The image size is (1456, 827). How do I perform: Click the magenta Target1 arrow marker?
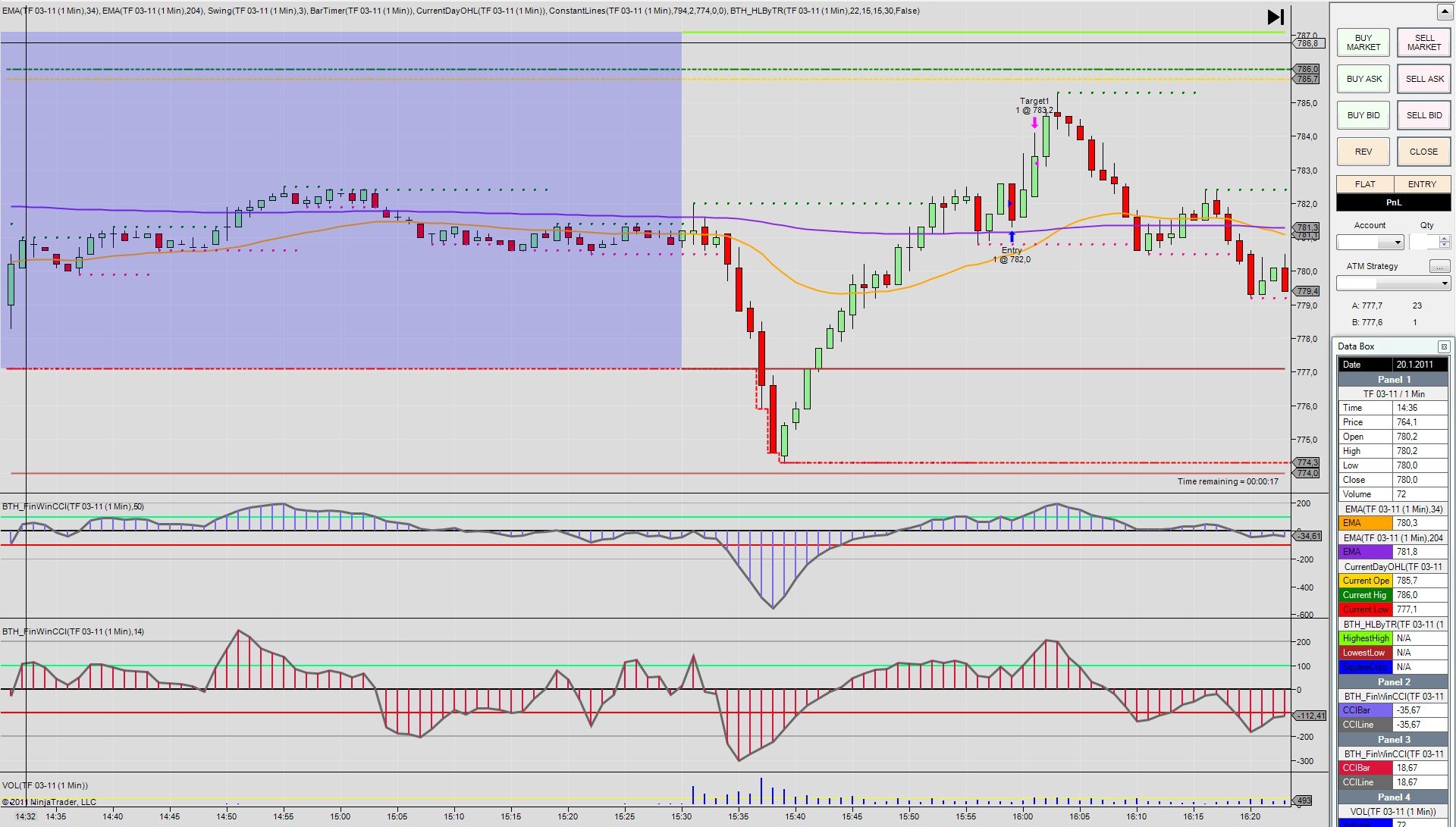coord(1034,123)
